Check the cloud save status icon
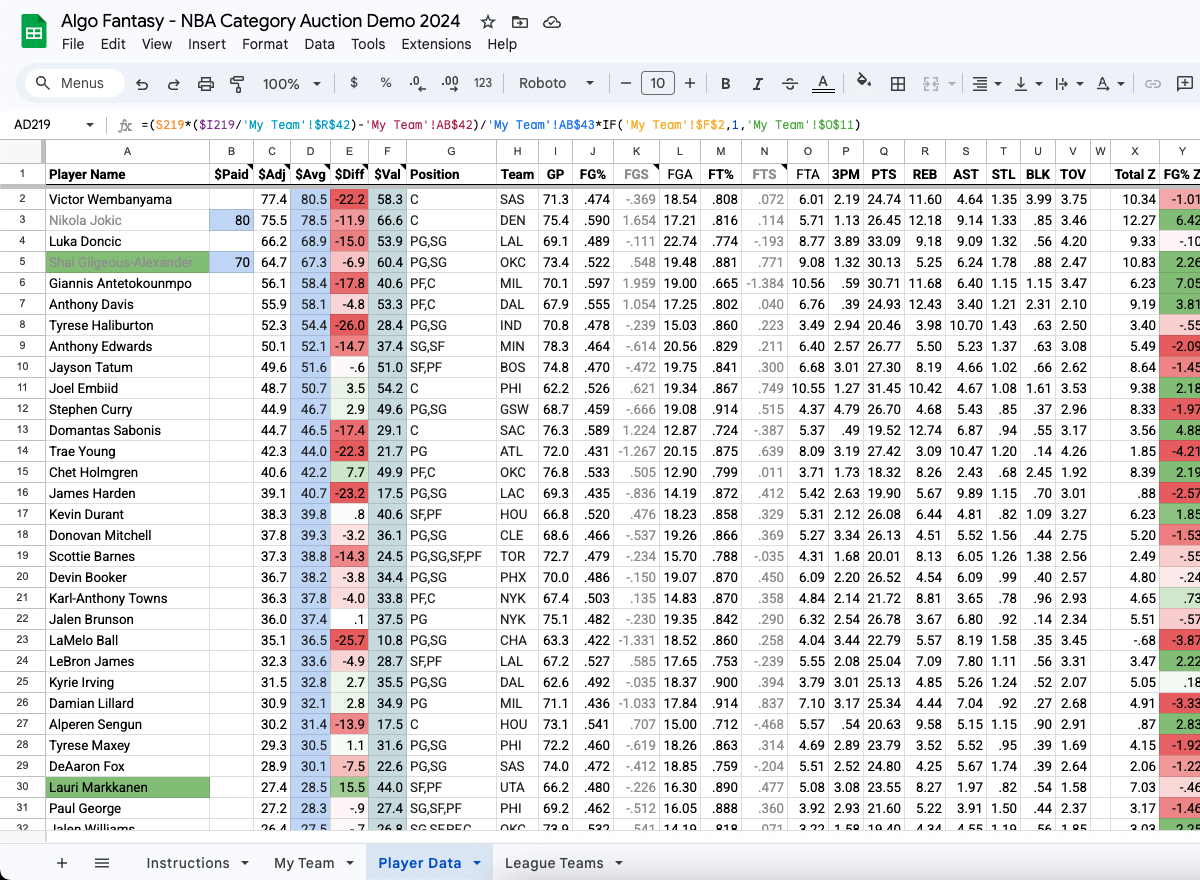1200x880 pixels. [x=550, y=21]
